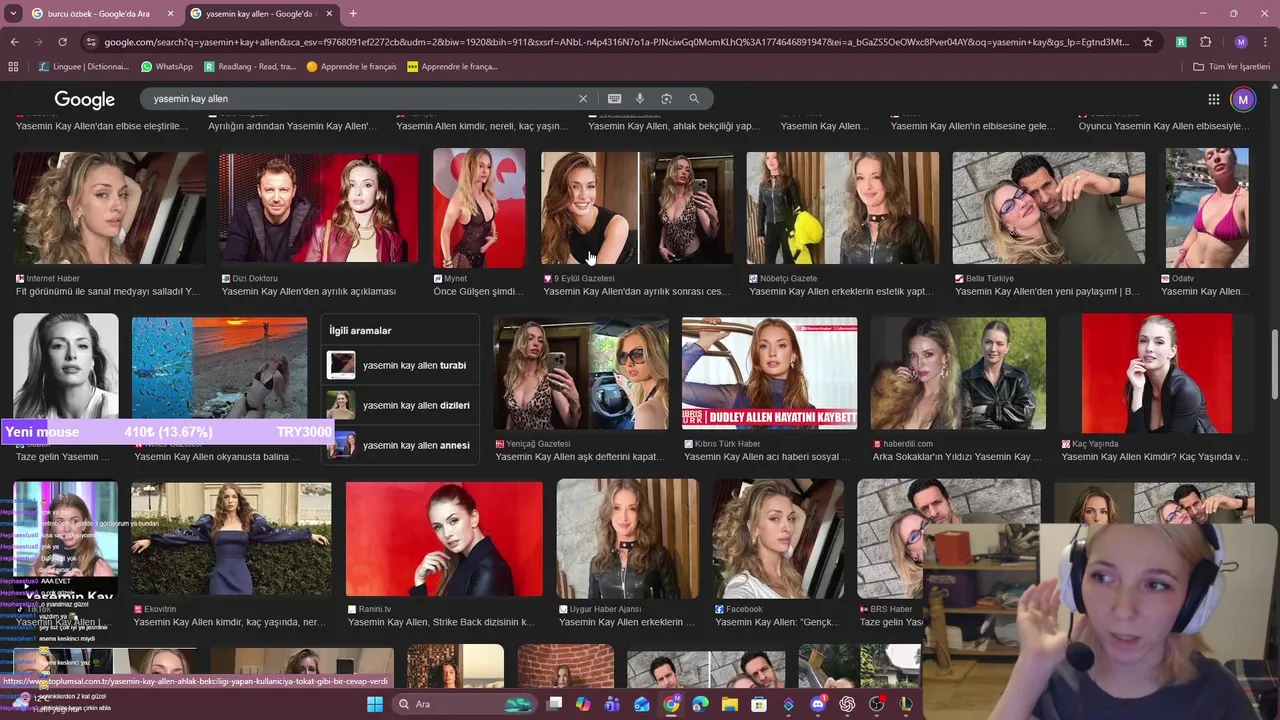Select related search "yasemin kay allen dizileri"
The height and width of the screenshot is (720, 1280).
399,405
